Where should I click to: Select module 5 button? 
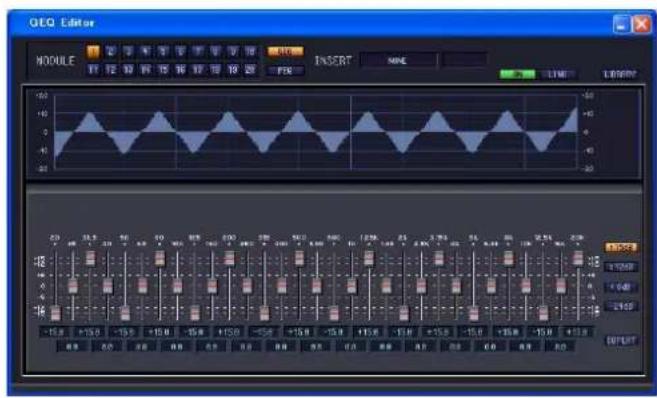pyautogui.click(x=163, y=52)
